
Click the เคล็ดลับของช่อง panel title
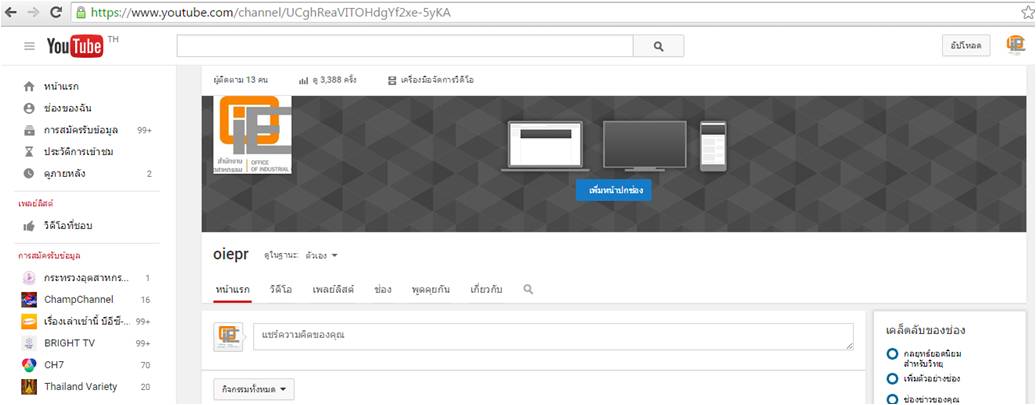point(925,330)
